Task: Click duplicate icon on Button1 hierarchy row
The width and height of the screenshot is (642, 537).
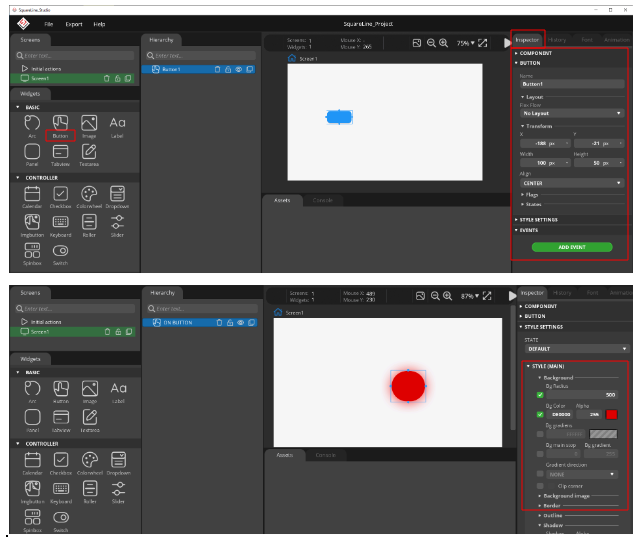Action: point(250,70)
